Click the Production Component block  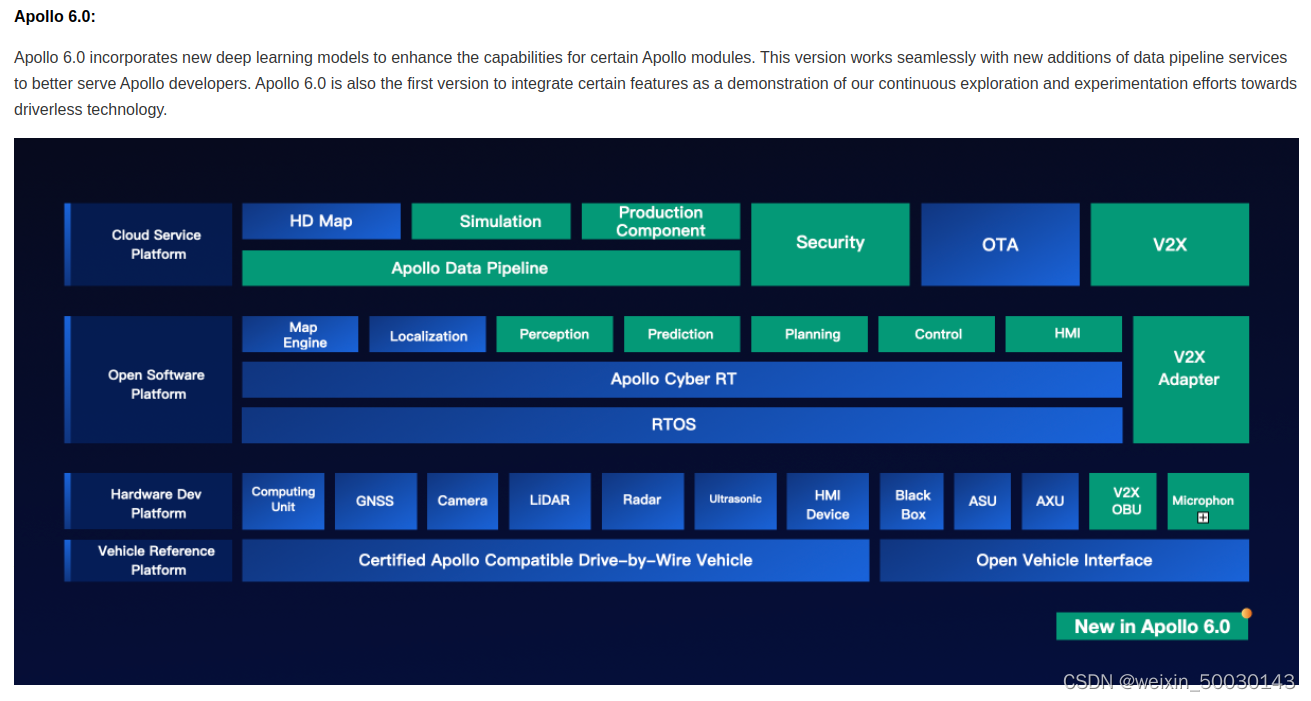(x=661, y=221)
